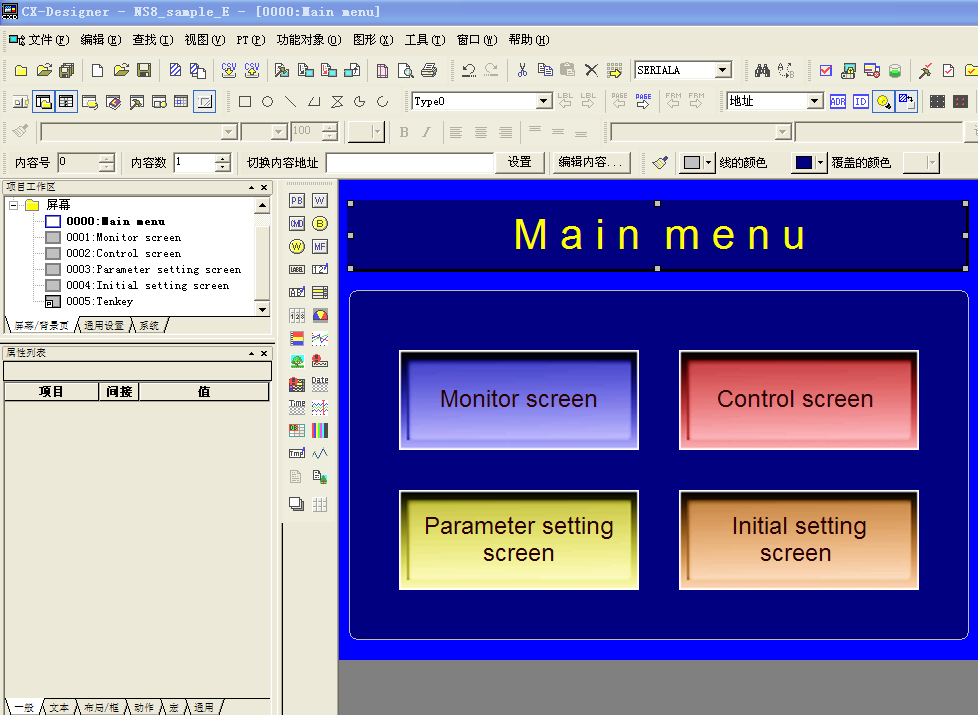Image resolution: width=978 pixels, height=715 pixels.
Task: Expand the Type0 combo box
Action: click(x=544, y=101)
